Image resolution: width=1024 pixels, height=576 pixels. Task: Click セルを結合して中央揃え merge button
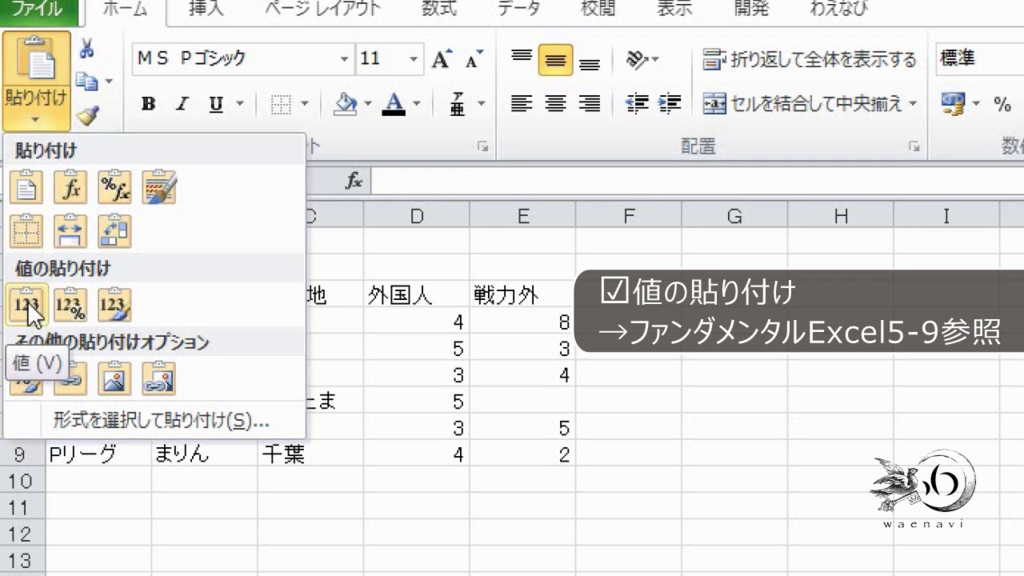click(802, 103)
